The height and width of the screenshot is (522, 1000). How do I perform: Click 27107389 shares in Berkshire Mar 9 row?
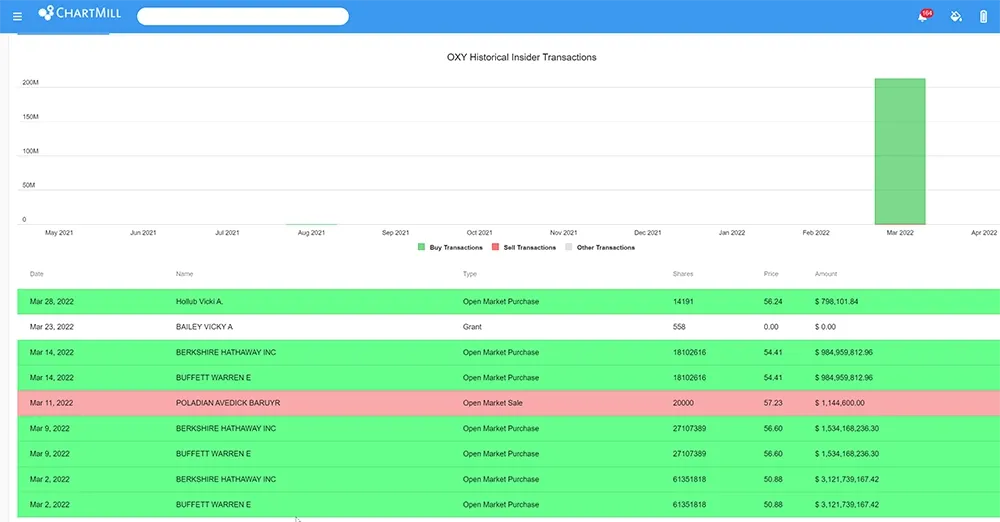(689, 429)
